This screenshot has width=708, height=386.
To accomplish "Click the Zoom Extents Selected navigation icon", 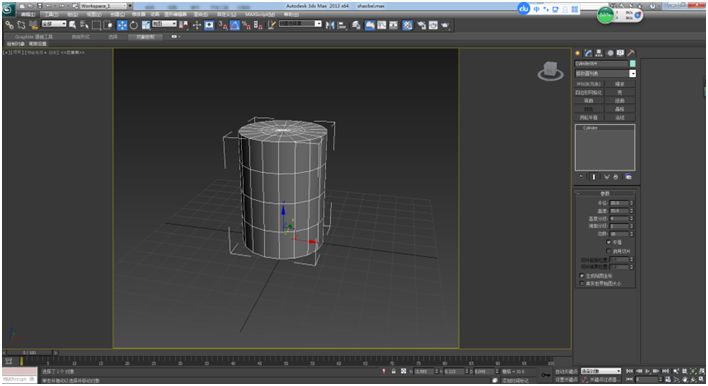I will (x=692, y=371).
